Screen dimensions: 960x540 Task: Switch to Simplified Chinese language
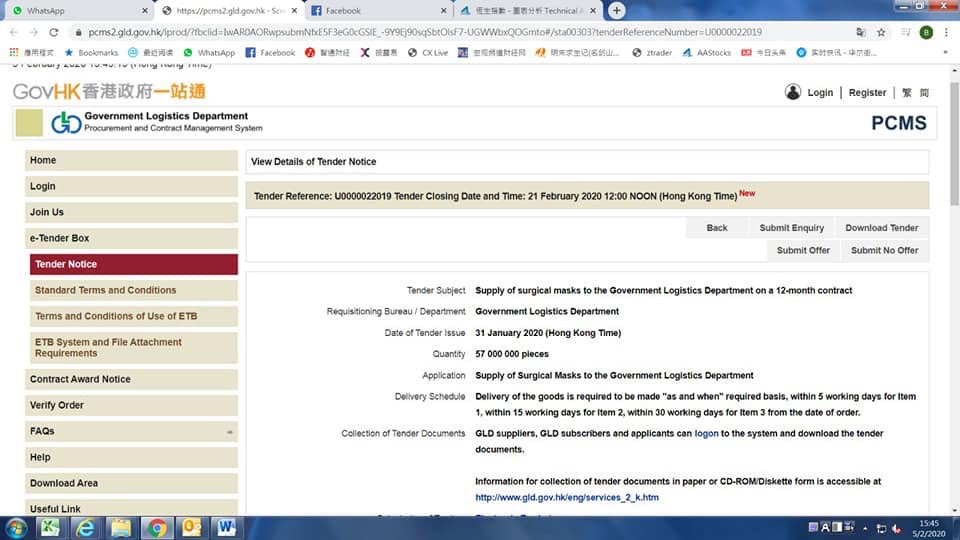click(x=924, y=92)
